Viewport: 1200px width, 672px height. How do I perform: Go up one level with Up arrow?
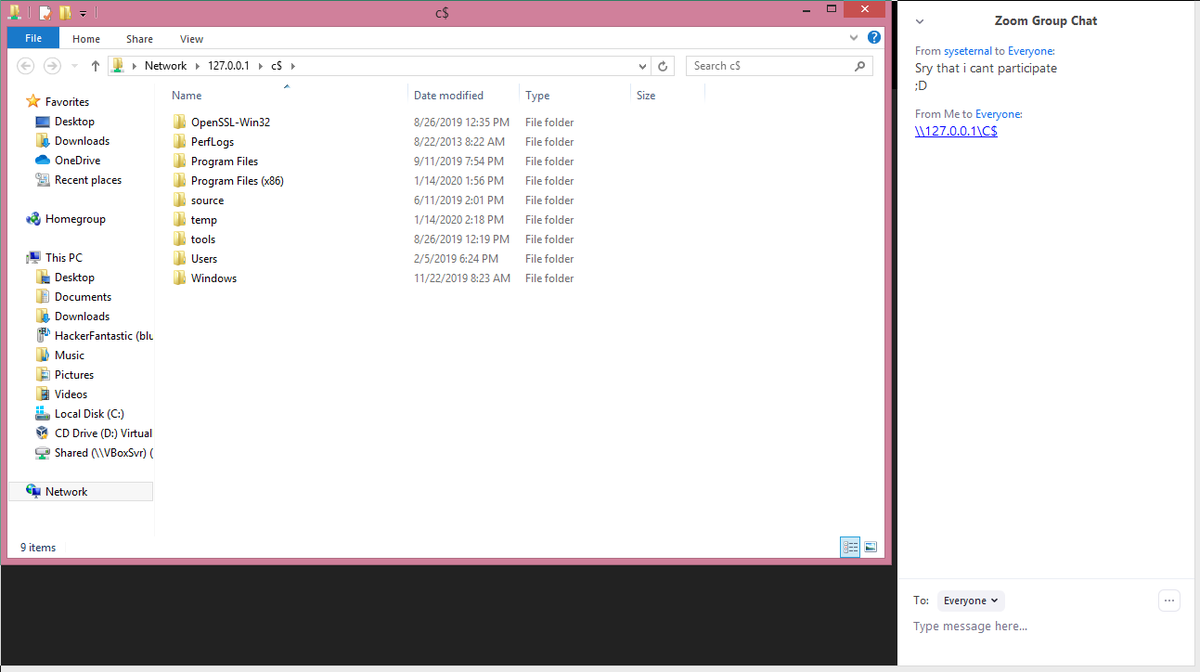coord(95,66)
